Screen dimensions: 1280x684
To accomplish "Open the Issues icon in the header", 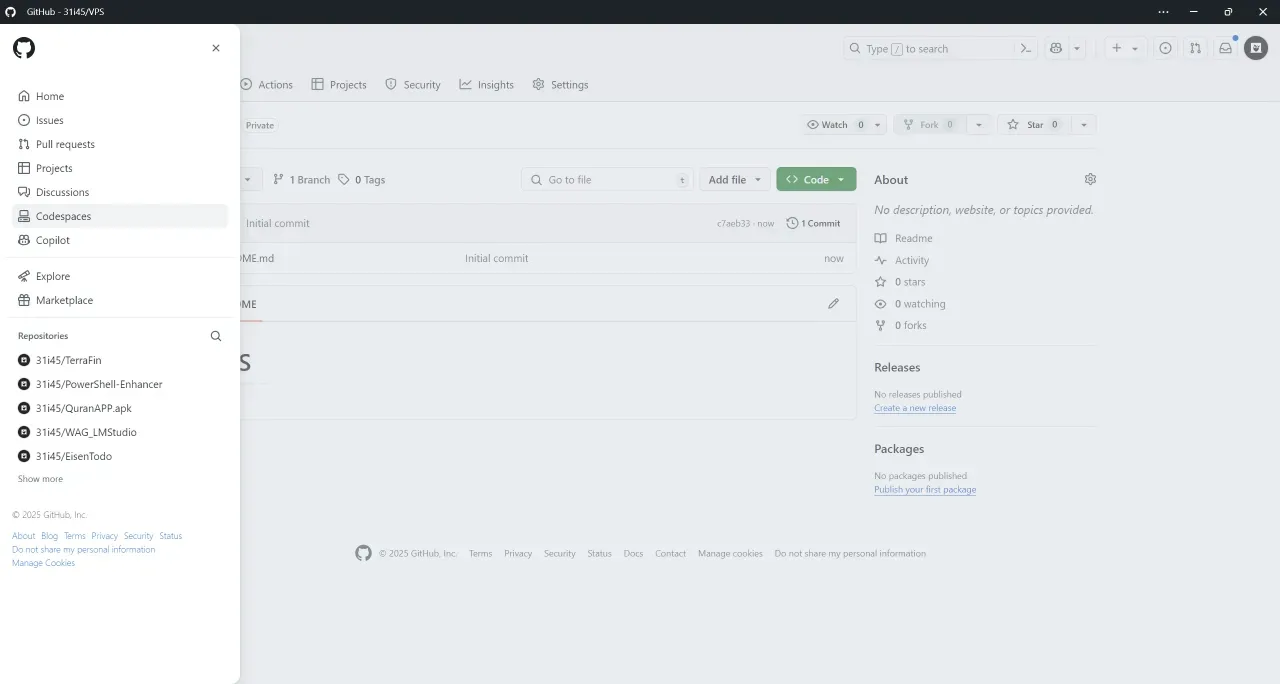I will click(1165, 48).
